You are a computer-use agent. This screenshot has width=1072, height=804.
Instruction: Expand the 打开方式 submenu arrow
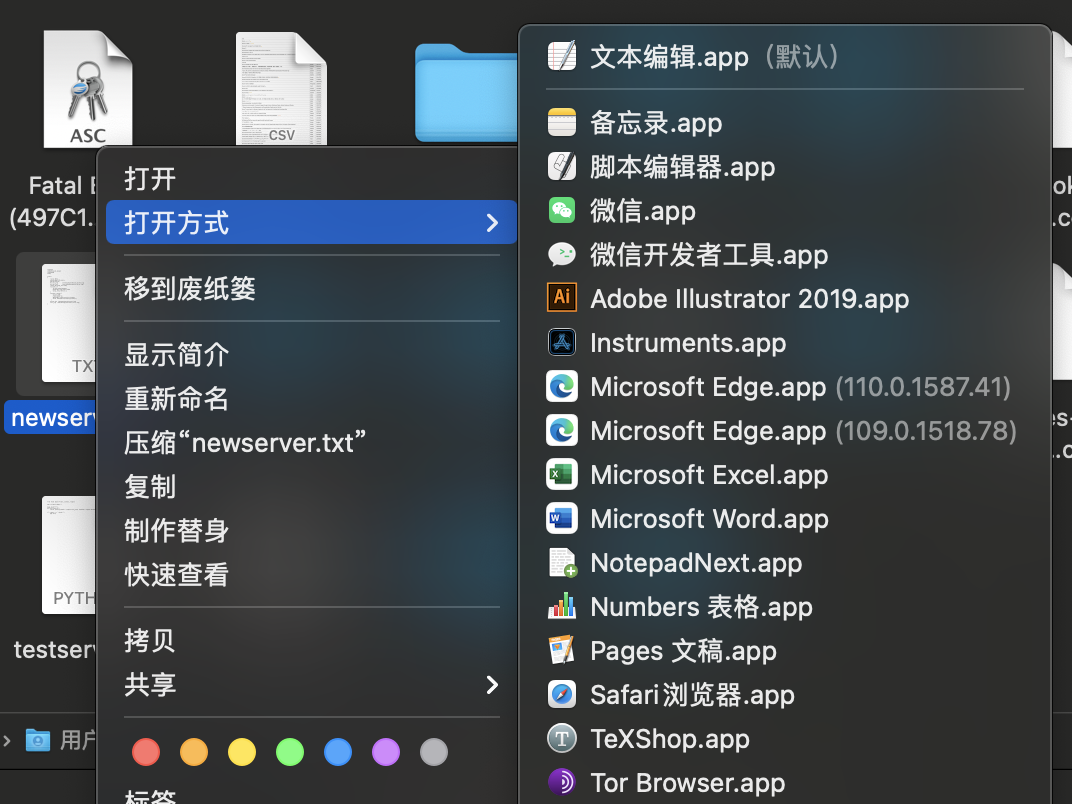[x=492, y=223]
